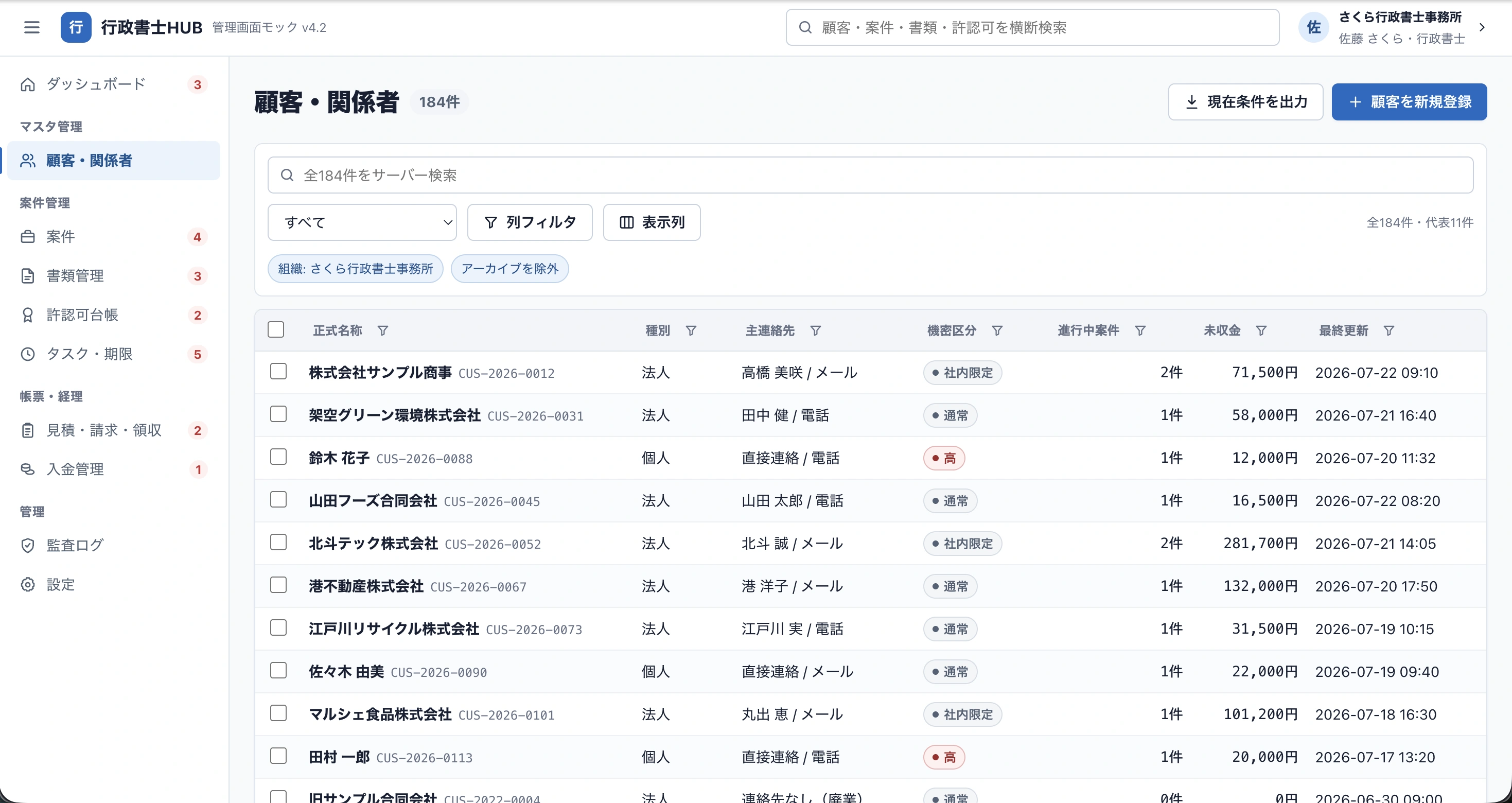Open customer 株式会社サンプル商事

[x=380, y=372]
